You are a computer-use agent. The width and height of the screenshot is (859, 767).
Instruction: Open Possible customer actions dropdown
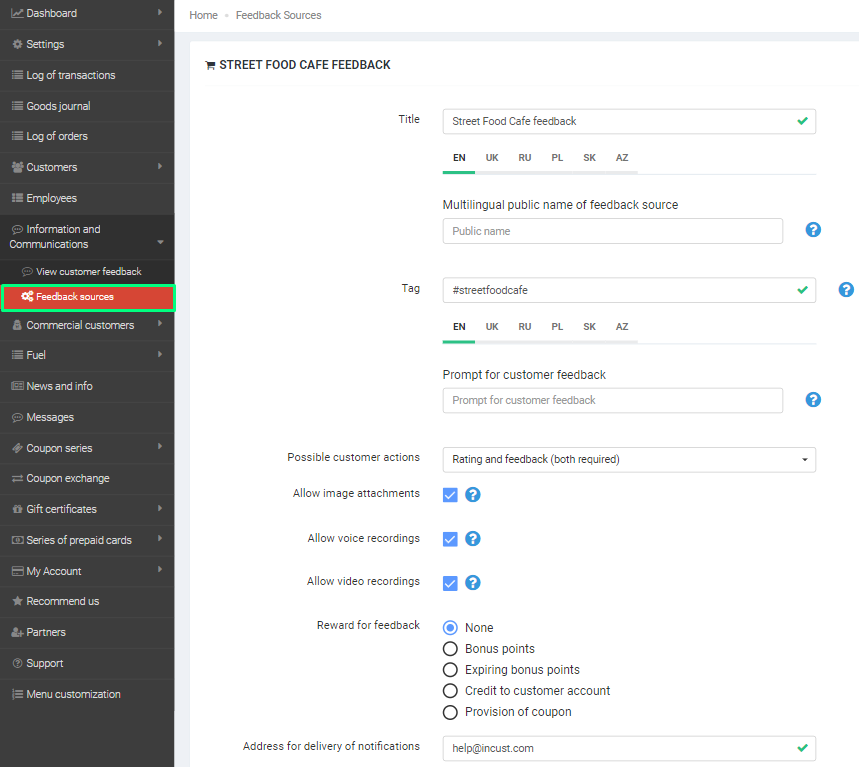pyautogui.click(x=629, y=460)
